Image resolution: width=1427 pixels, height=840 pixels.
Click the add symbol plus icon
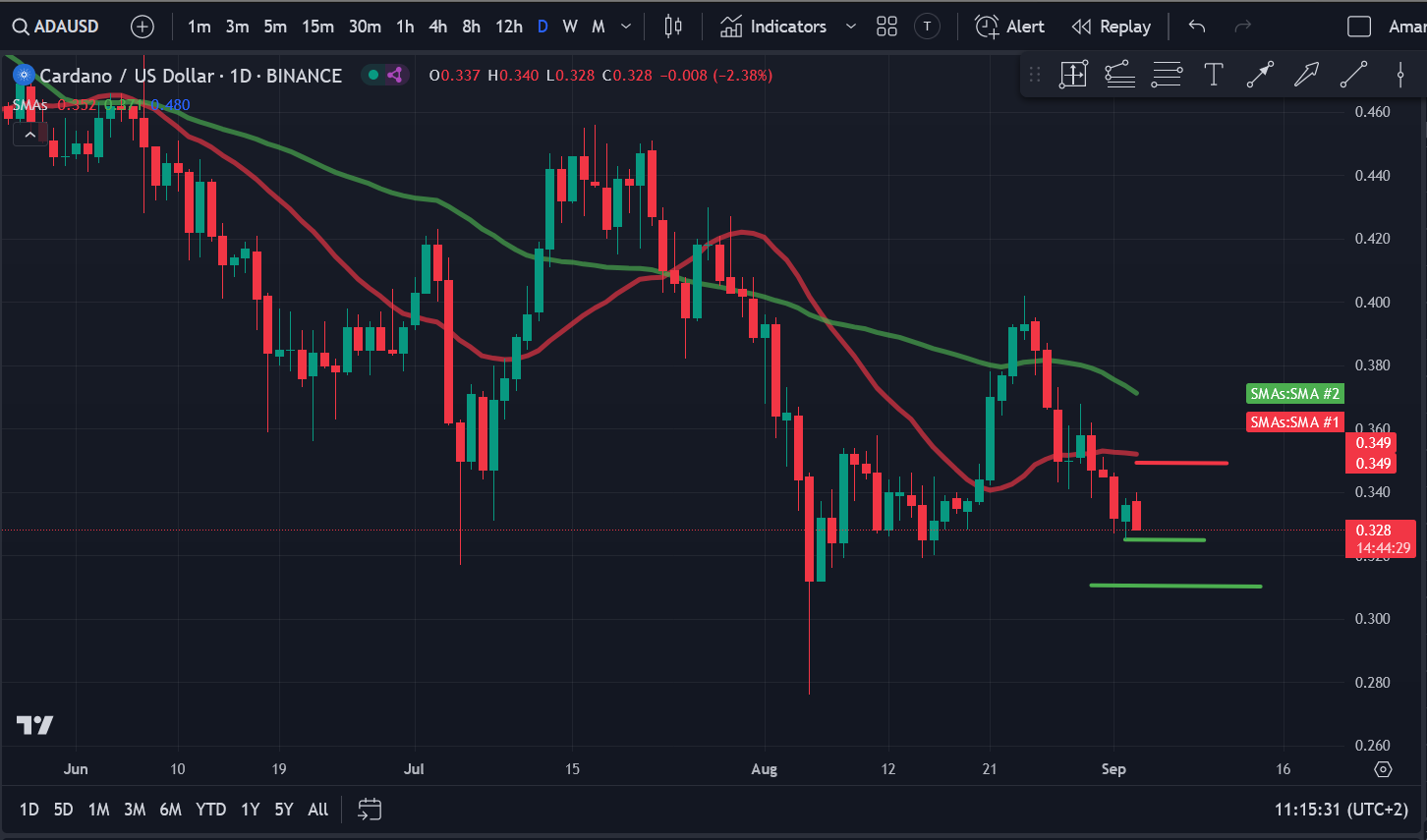point(143,27)
